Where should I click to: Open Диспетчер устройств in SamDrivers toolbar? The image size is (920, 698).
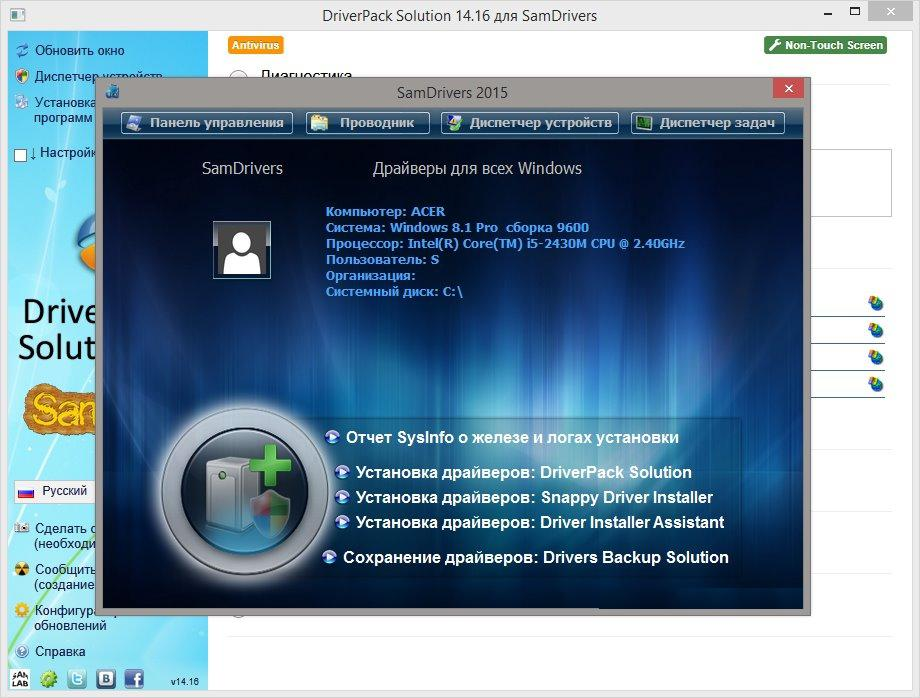530,123
